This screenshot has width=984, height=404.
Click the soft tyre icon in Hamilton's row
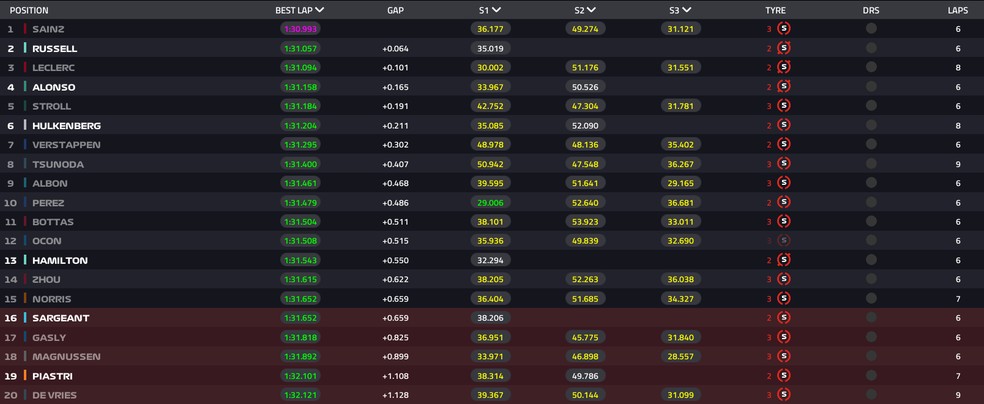(784, 260)
